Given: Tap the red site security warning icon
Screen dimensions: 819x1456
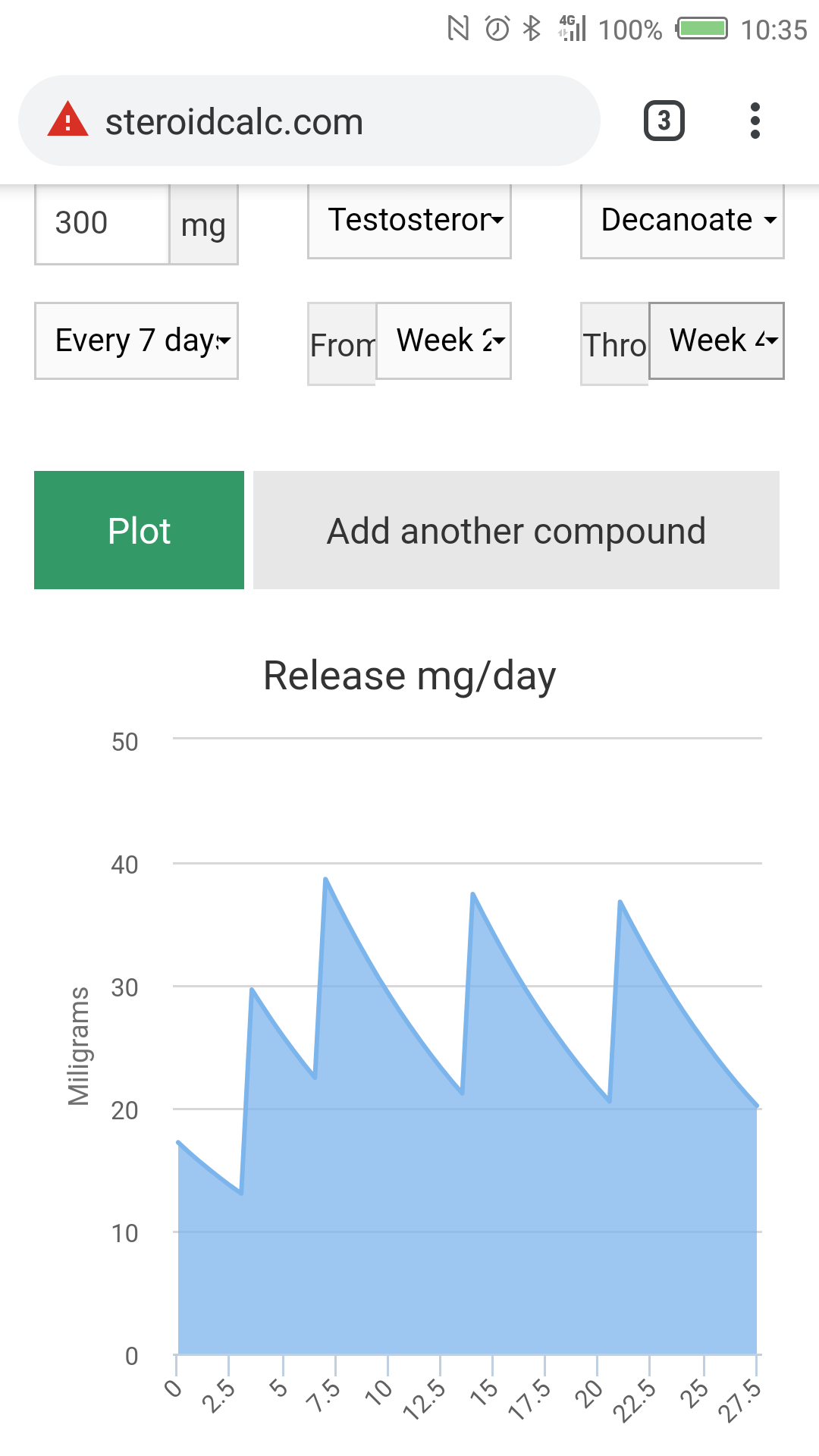Looking at the screenshot, I should [x=67, y=121].
